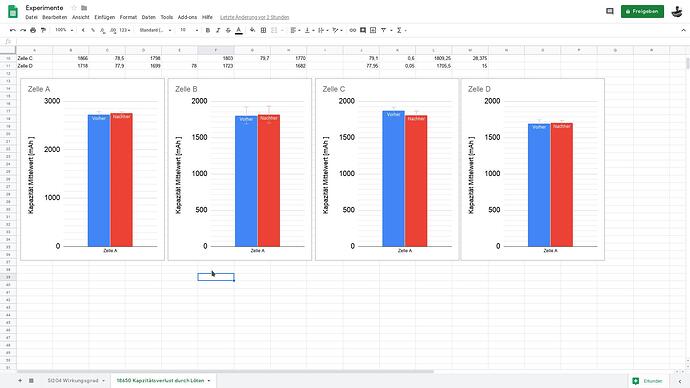Click the blue Vorher bar in Zelle C

[393, 179]
